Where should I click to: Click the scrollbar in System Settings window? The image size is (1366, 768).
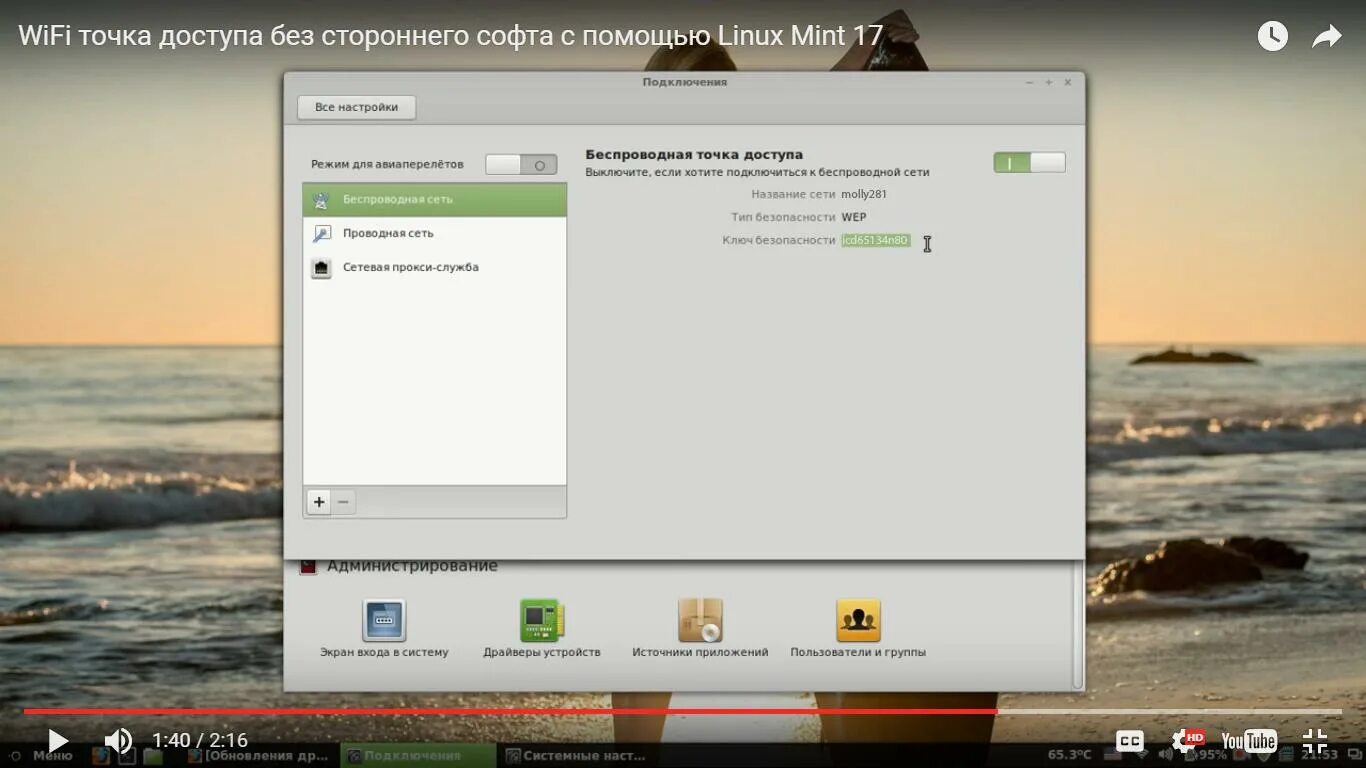point(1077,625)
